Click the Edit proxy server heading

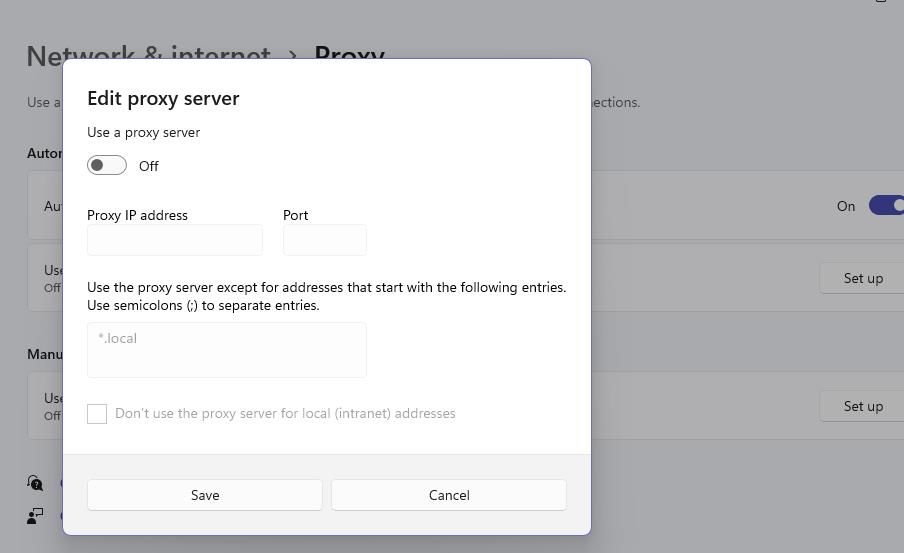click(163, 99)
